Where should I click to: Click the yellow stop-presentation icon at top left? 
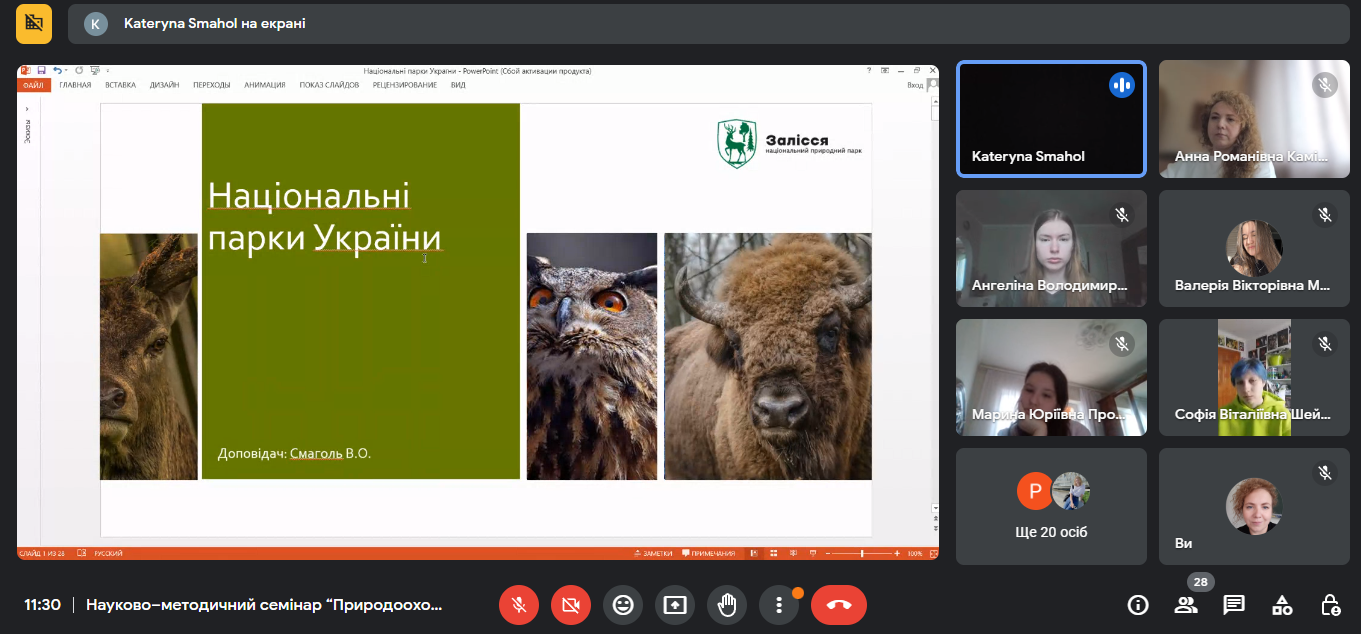(x=34, y=23)
